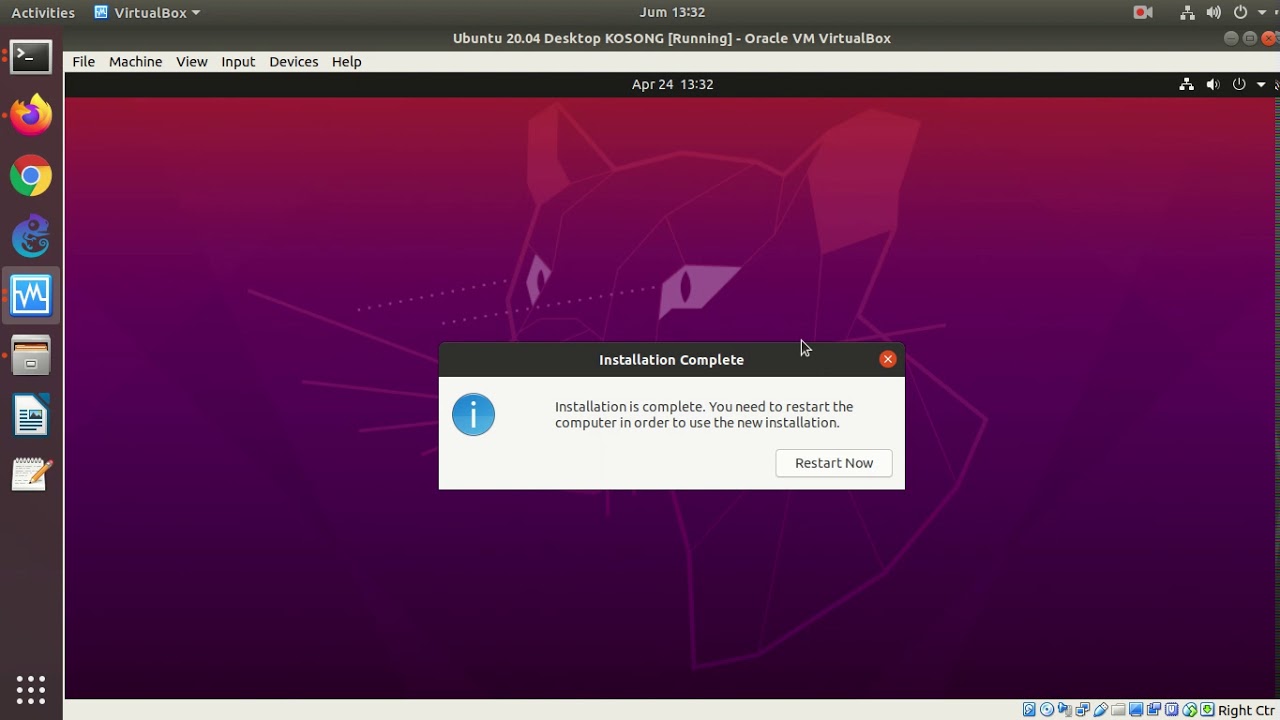This screenshot has height=720, width=1280.
Task: Open host power icon in top bar
Action: click(x=1241, y=12)
